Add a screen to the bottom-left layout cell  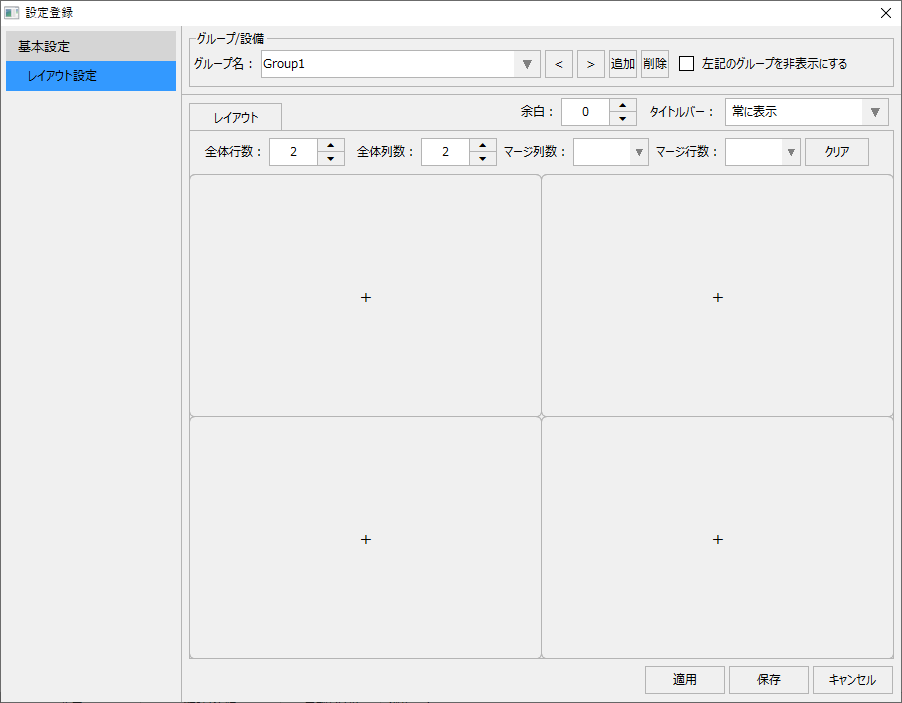pyautogui.click(x=365, y=538)
